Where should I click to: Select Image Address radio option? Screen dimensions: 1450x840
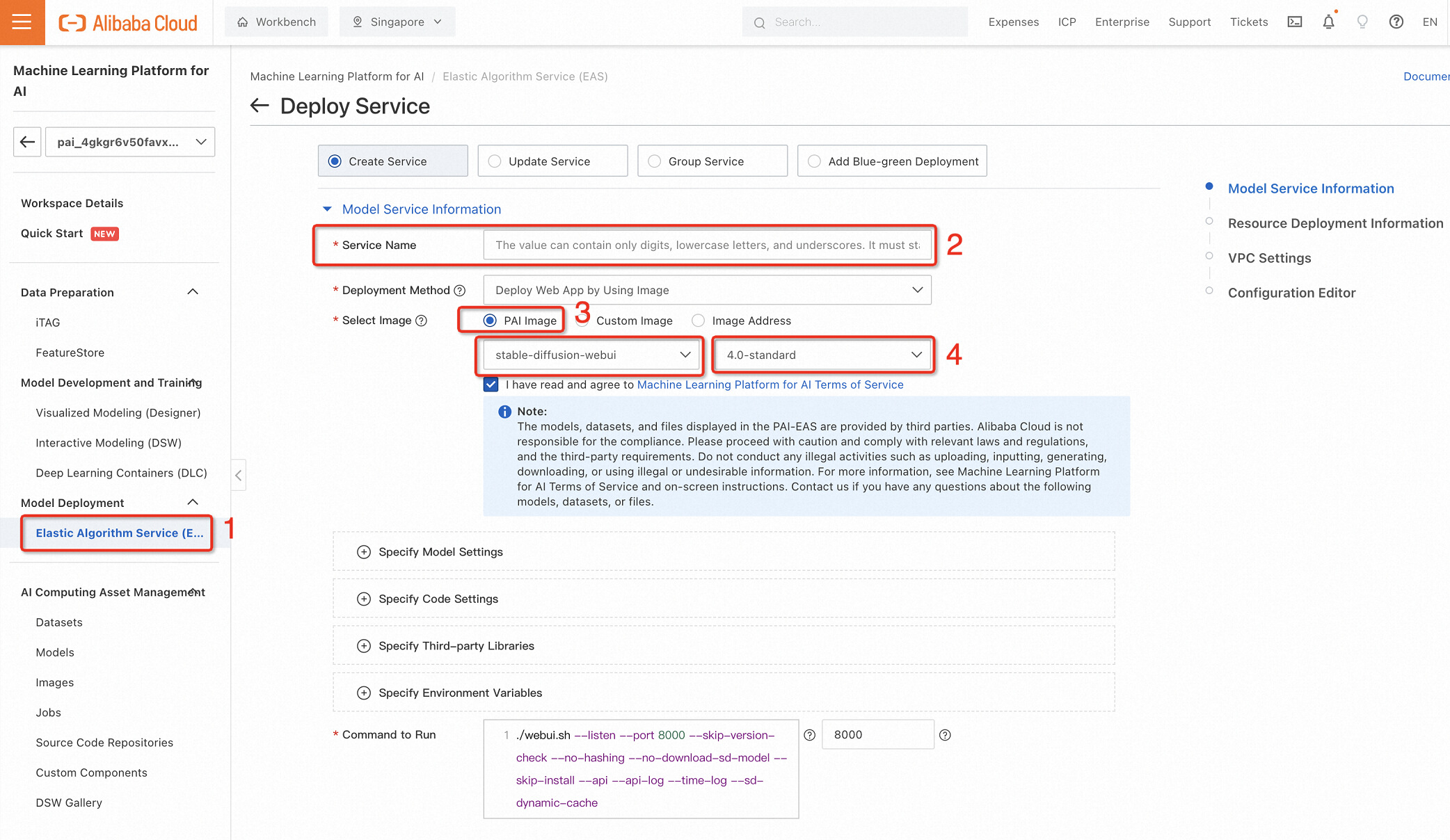click(698, 321)
